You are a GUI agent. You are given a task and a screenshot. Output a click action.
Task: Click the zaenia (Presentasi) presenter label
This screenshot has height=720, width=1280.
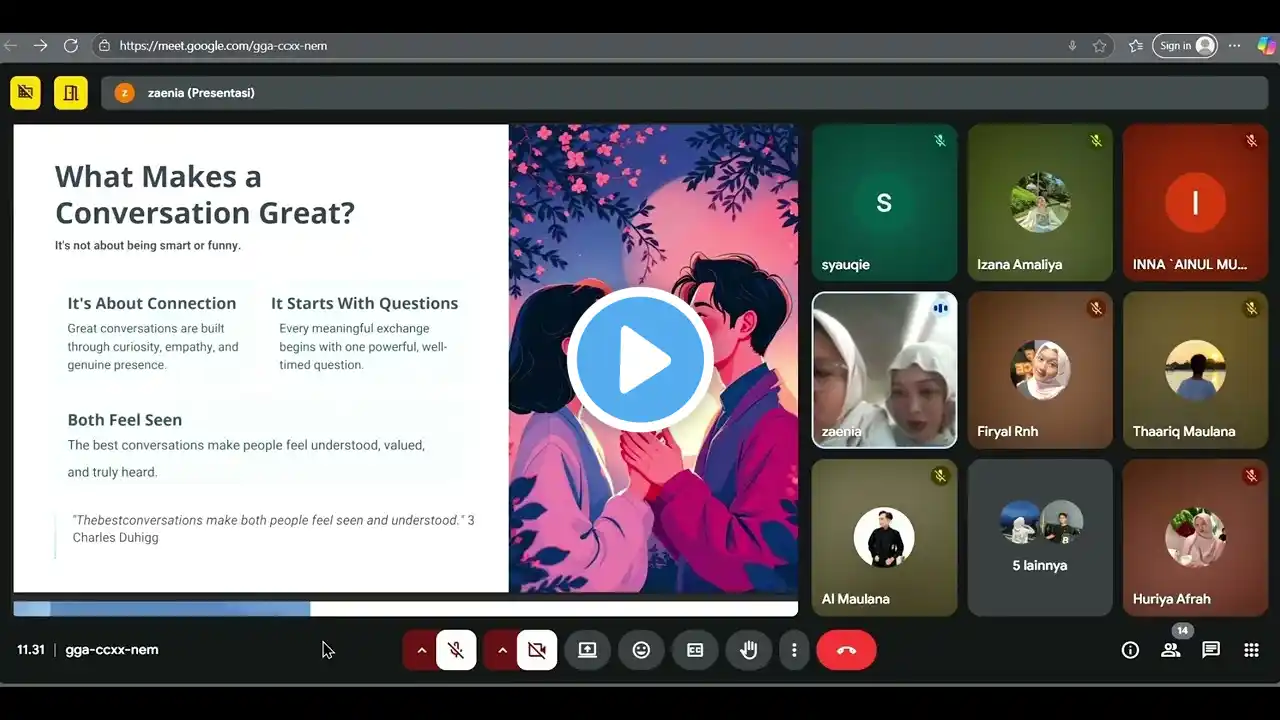point(201,93)
